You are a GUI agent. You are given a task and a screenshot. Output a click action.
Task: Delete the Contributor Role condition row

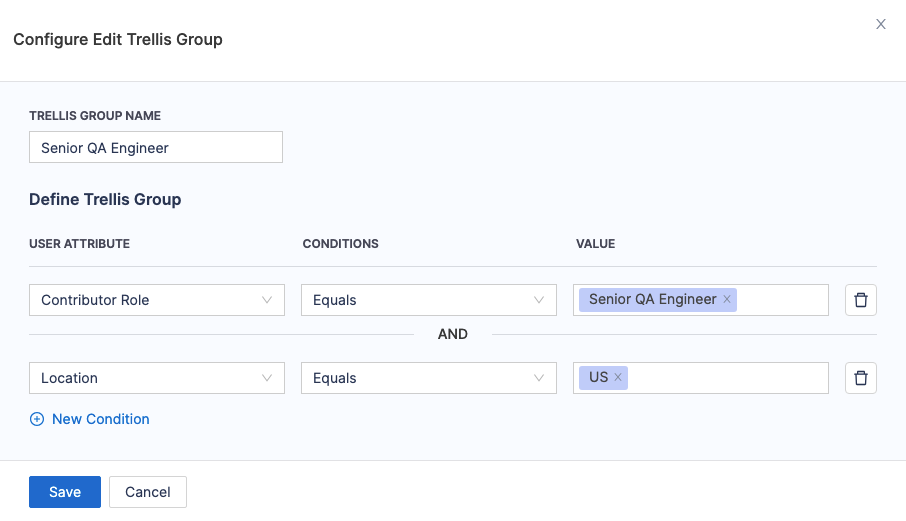(x=860, y=300)
